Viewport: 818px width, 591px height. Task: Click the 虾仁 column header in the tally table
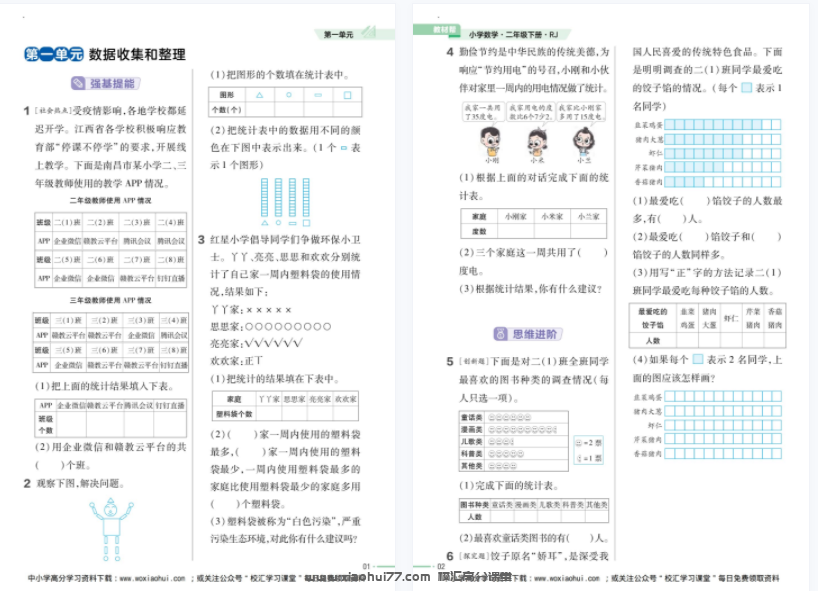[730, 318]
